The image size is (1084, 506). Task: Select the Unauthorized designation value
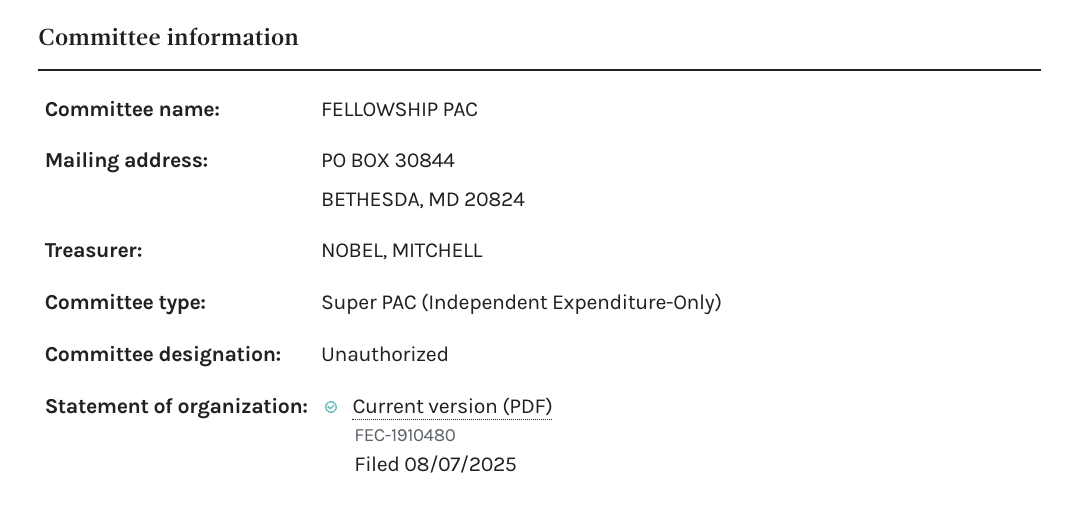point(385,354)
